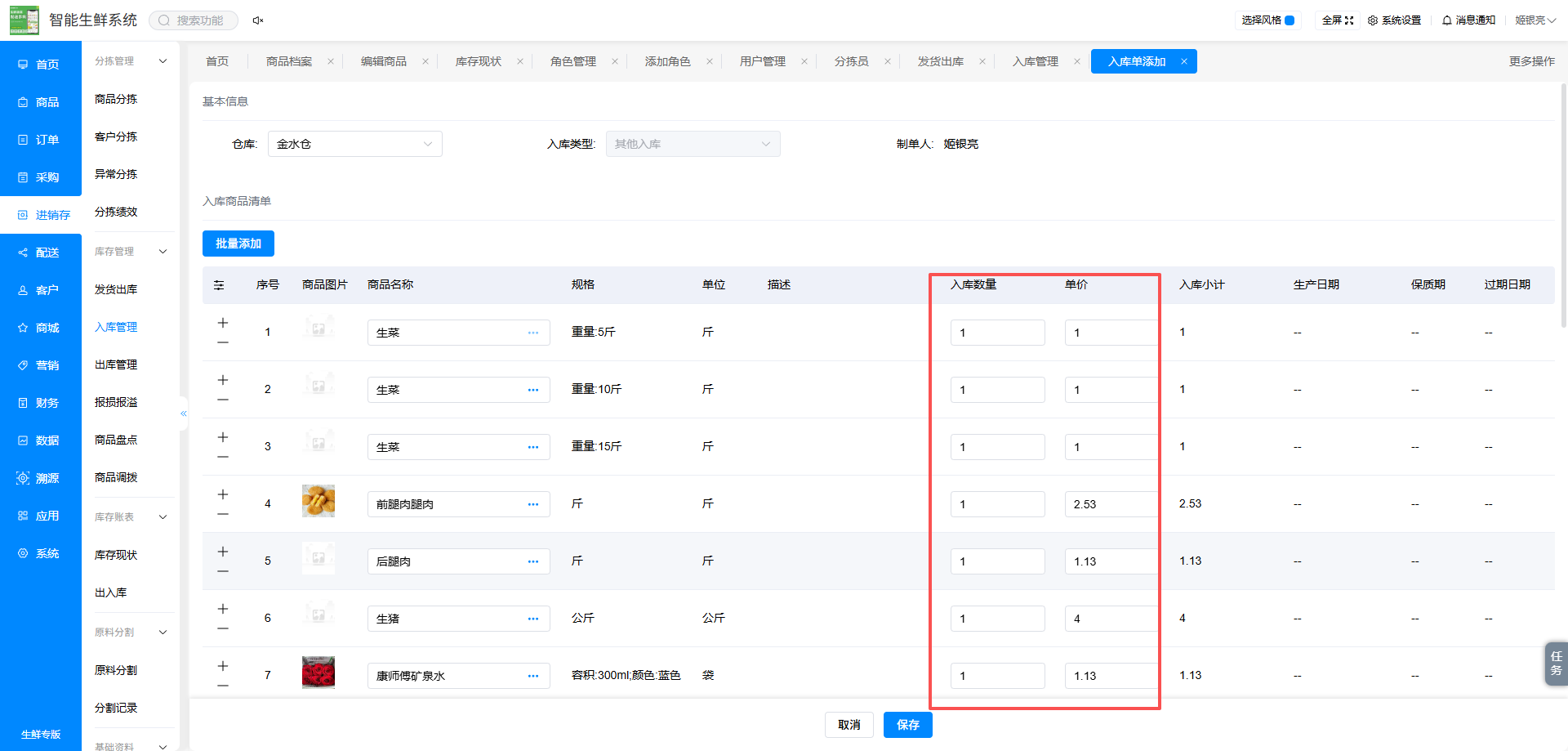Click the 保存 button

click(x=908, y=725)
